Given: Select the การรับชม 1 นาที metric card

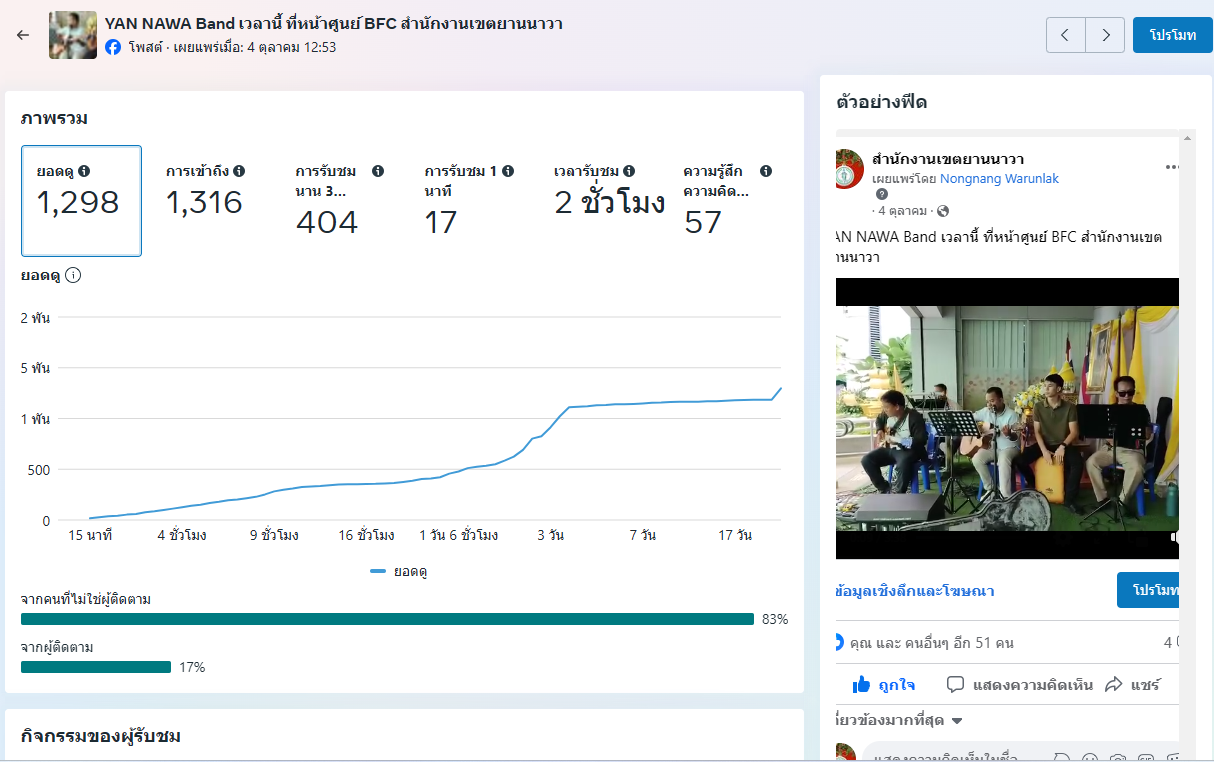Looking at the screenshot, I should coord(468,201).
